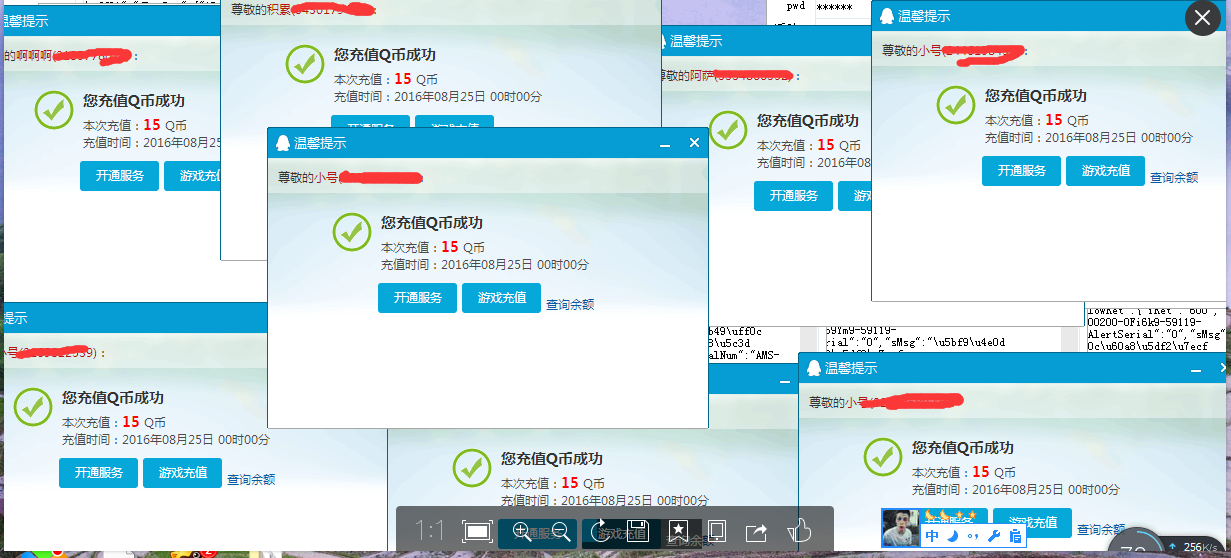The image size is (1231, 558).
Task: Toggle the moon half-width mode on the IME bar
Action: point(953,536)
